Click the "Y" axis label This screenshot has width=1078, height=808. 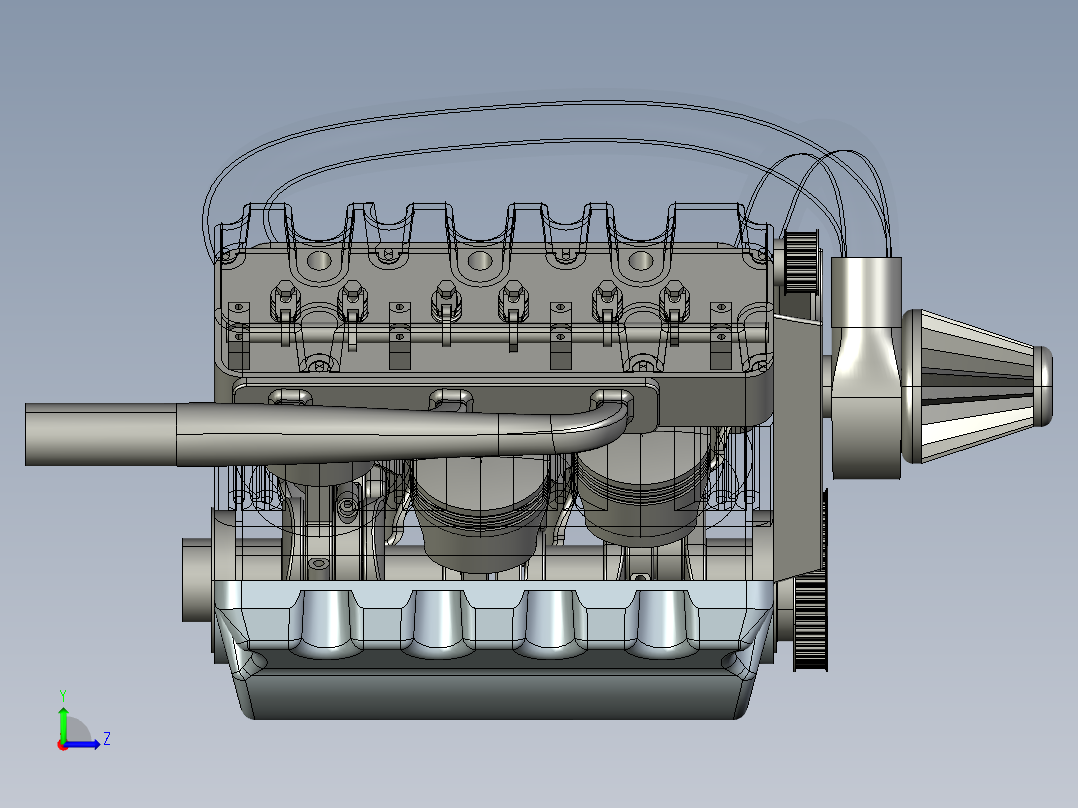pyautogui.click(x=63, y=696)
